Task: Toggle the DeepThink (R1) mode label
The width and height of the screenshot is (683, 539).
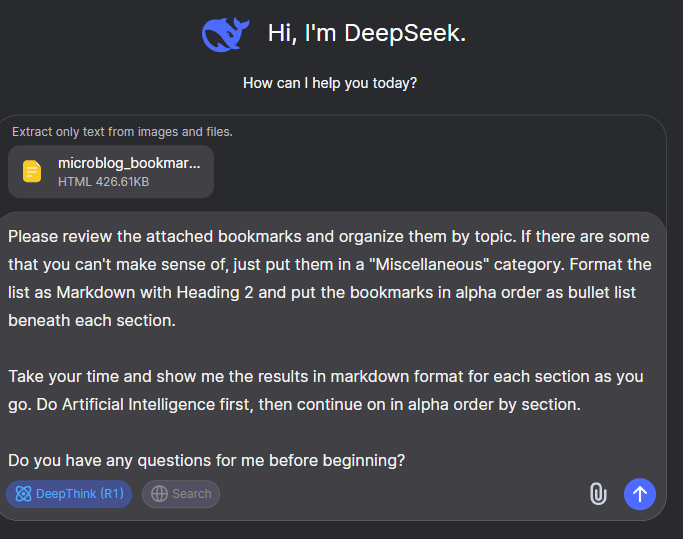Action: (x=79, y=494)
